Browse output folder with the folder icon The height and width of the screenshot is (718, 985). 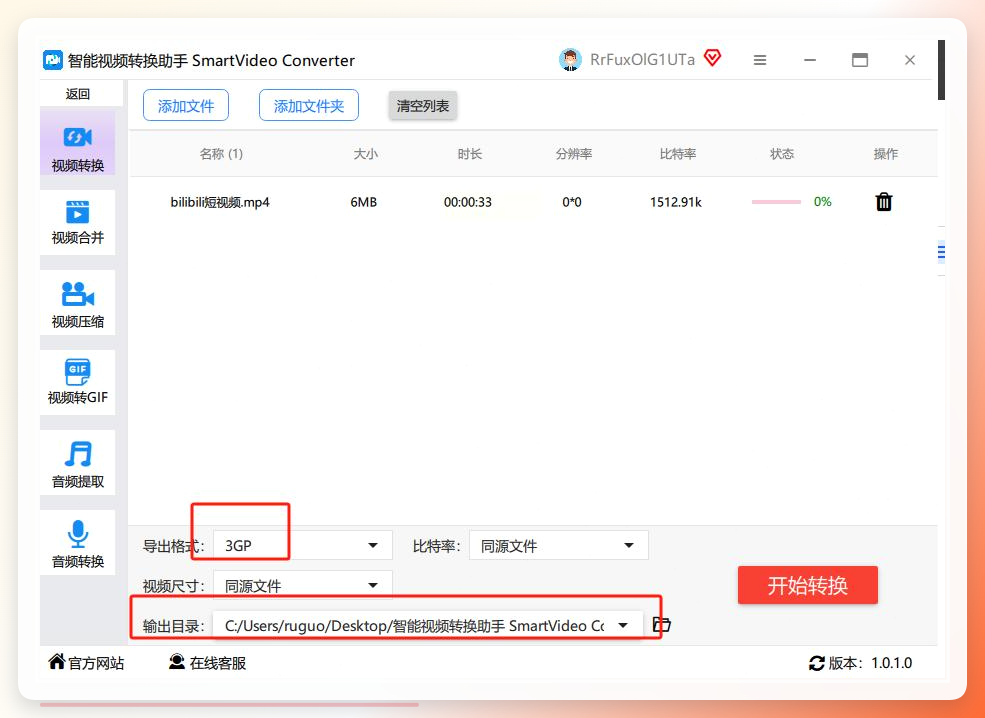(661, 624)
